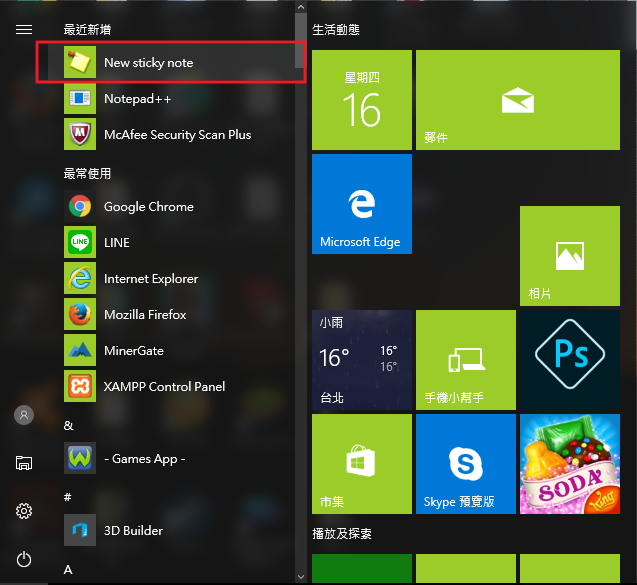637x585 pixels.
Task: Click the '3D Builder' name text
Action: tap(133, 531)
